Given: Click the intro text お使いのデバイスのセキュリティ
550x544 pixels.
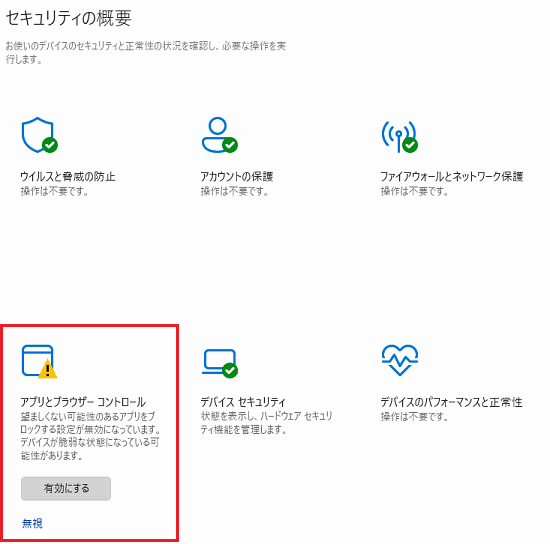Looking at the screenshot, I should click(x=146, y=53).
